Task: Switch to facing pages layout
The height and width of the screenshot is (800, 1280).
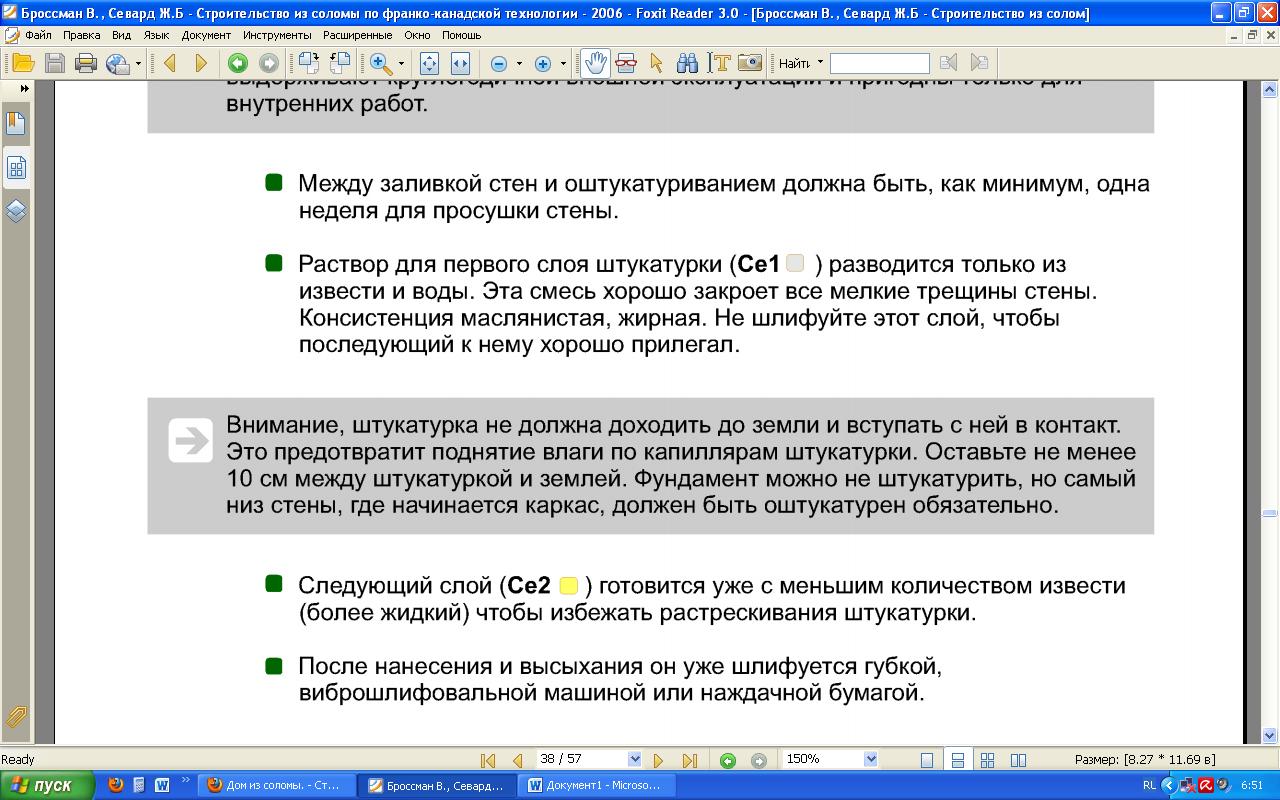Action: tap(1018, 760)
